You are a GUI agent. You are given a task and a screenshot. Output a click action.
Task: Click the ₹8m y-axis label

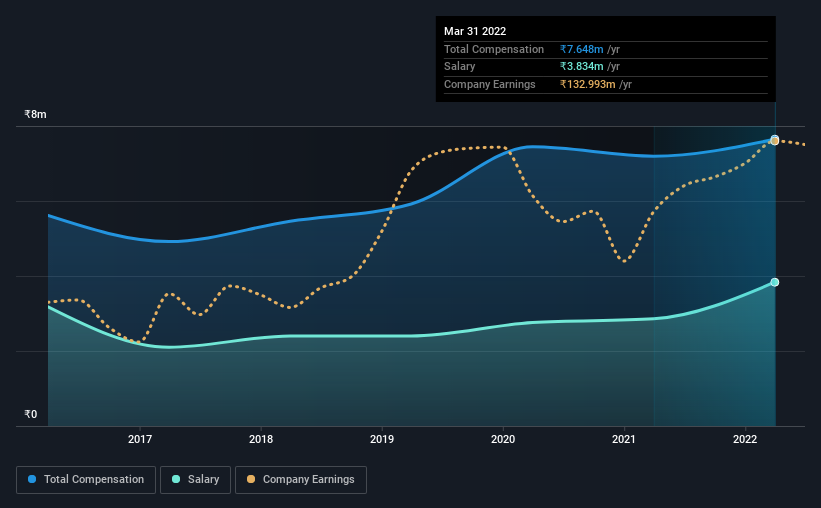[35, 114]
